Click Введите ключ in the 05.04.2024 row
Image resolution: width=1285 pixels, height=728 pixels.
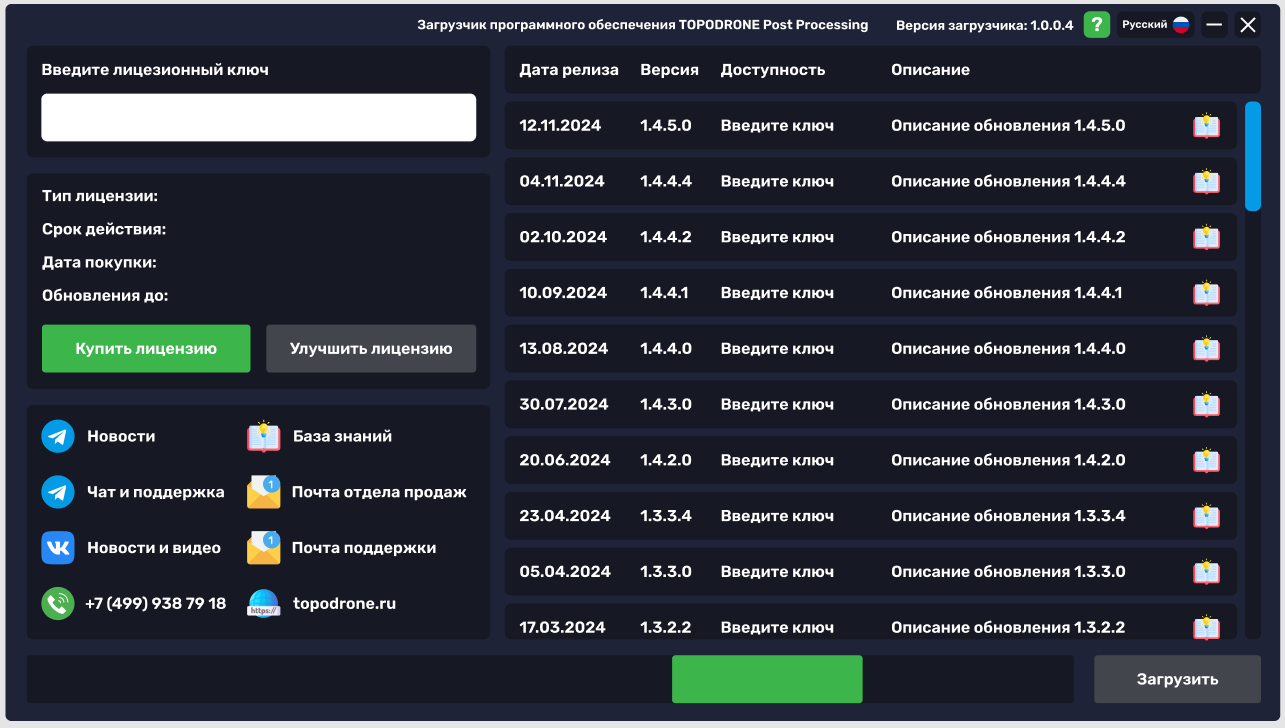coord(777,572)
